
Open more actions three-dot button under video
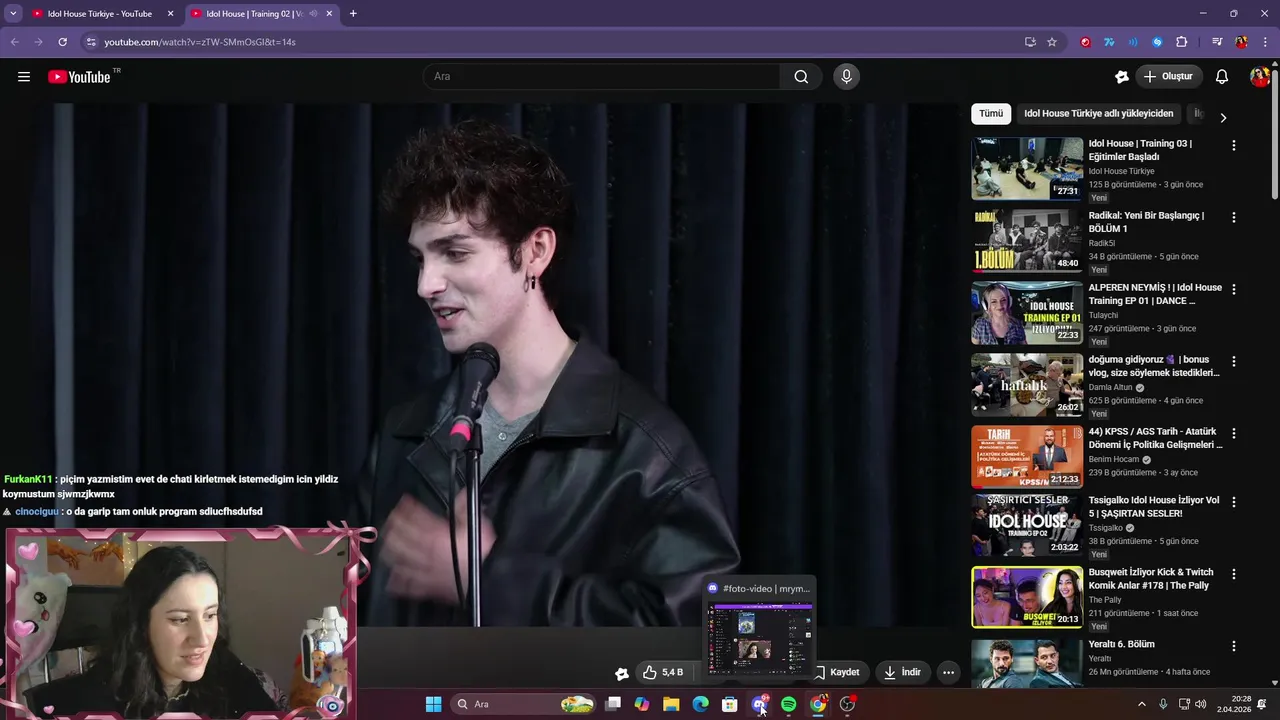click(x=948, y=672)
